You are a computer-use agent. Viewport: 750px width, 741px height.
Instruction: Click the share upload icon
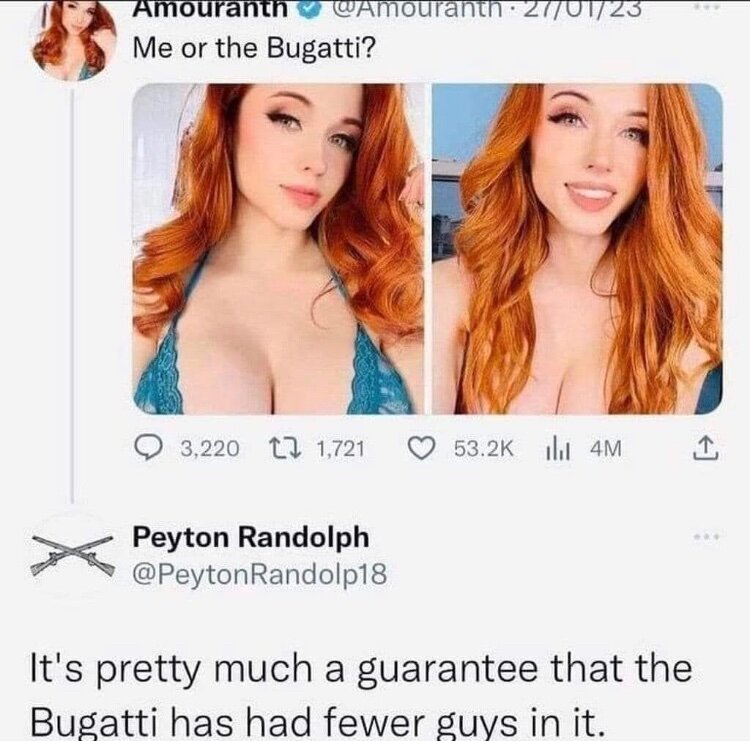coord(706,449)
